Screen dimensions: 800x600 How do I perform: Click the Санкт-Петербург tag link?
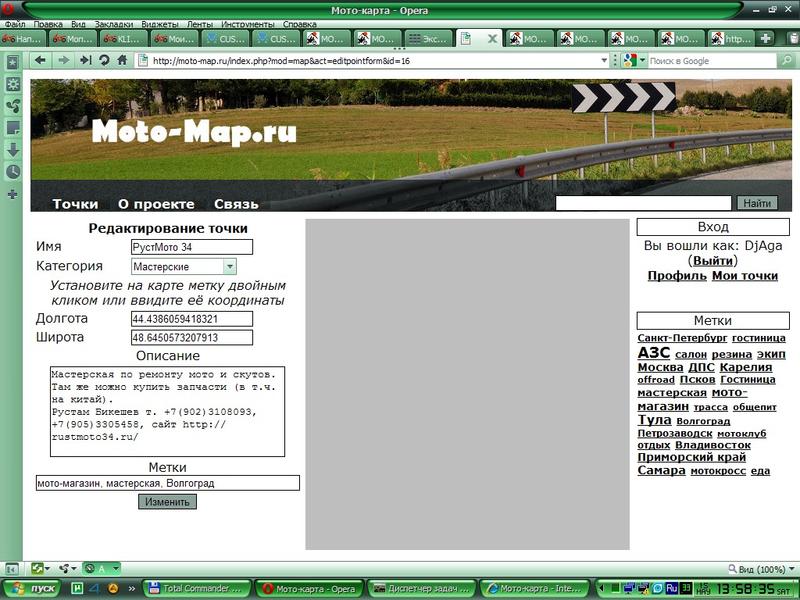point(682,338)
